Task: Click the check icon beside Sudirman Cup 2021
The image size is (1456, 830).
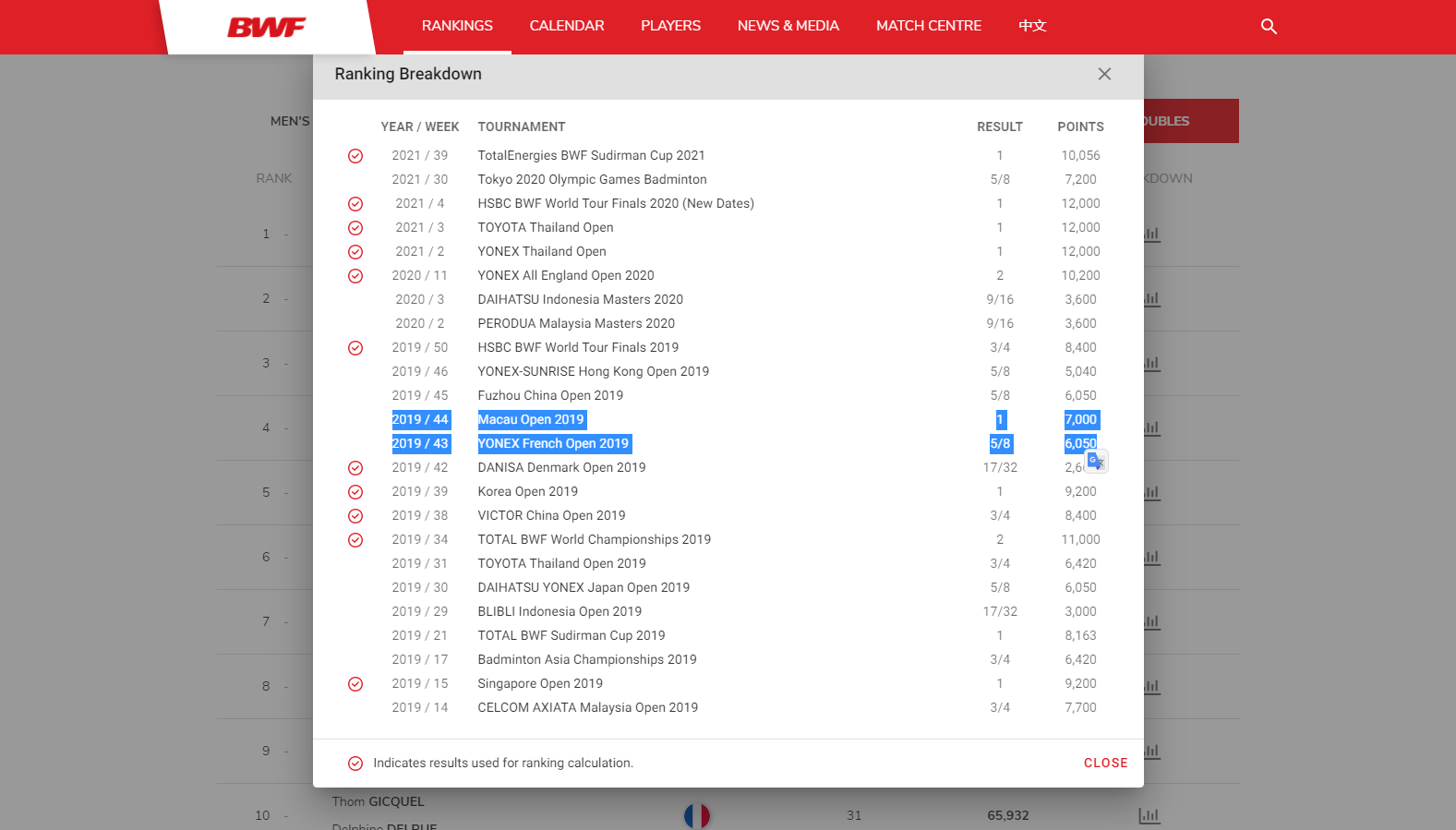Action: (355, 156)
